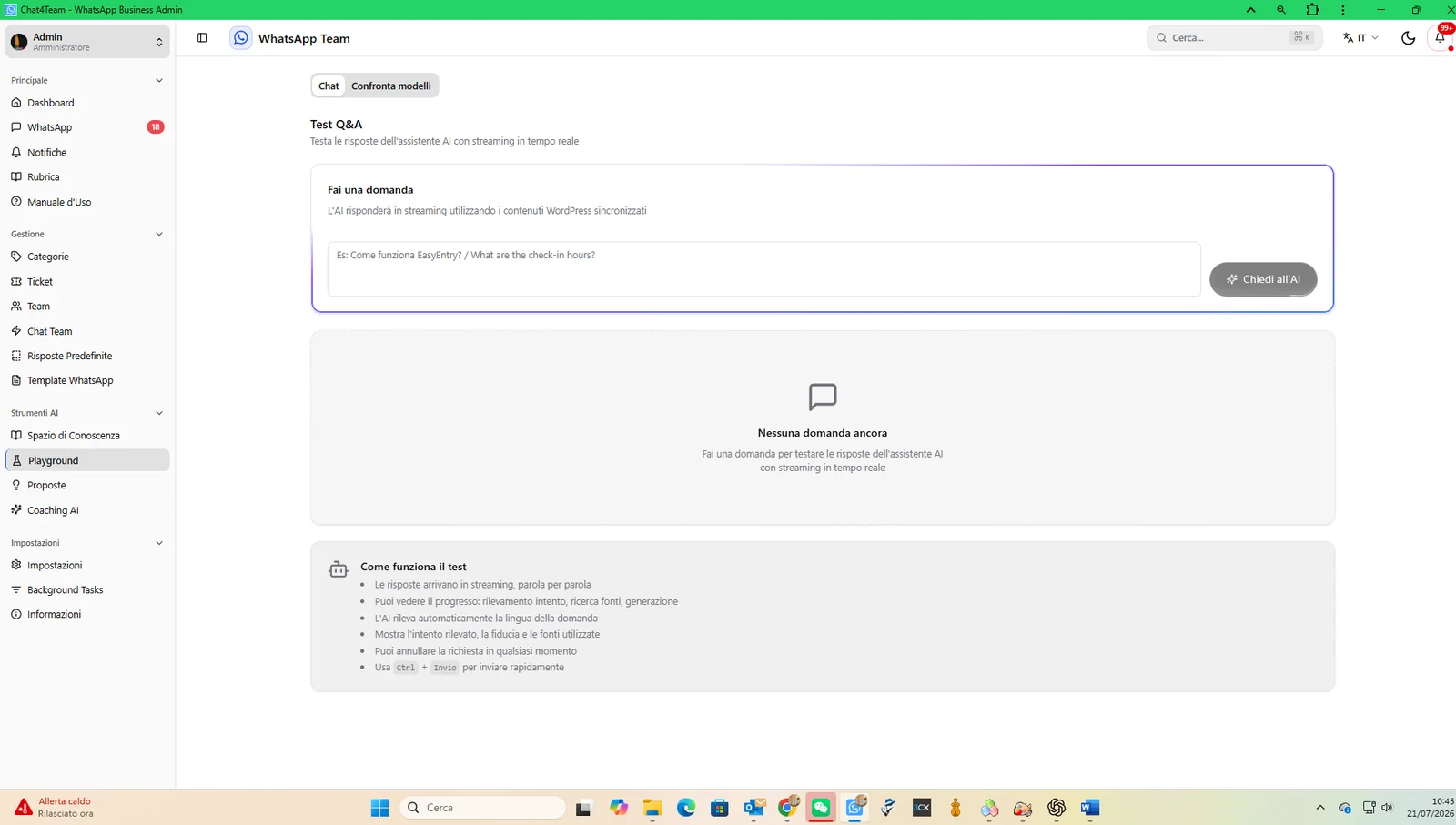
Task: Click the Chiedi all'AI button
Action: 1263,279
